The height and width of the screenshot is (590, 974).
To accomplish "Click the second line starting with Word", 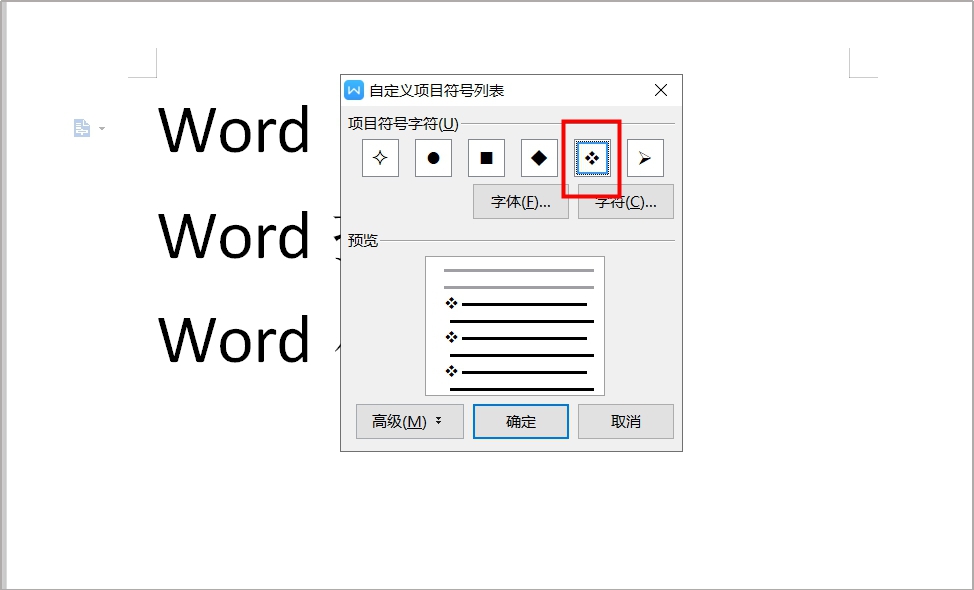I will [234, 235].
